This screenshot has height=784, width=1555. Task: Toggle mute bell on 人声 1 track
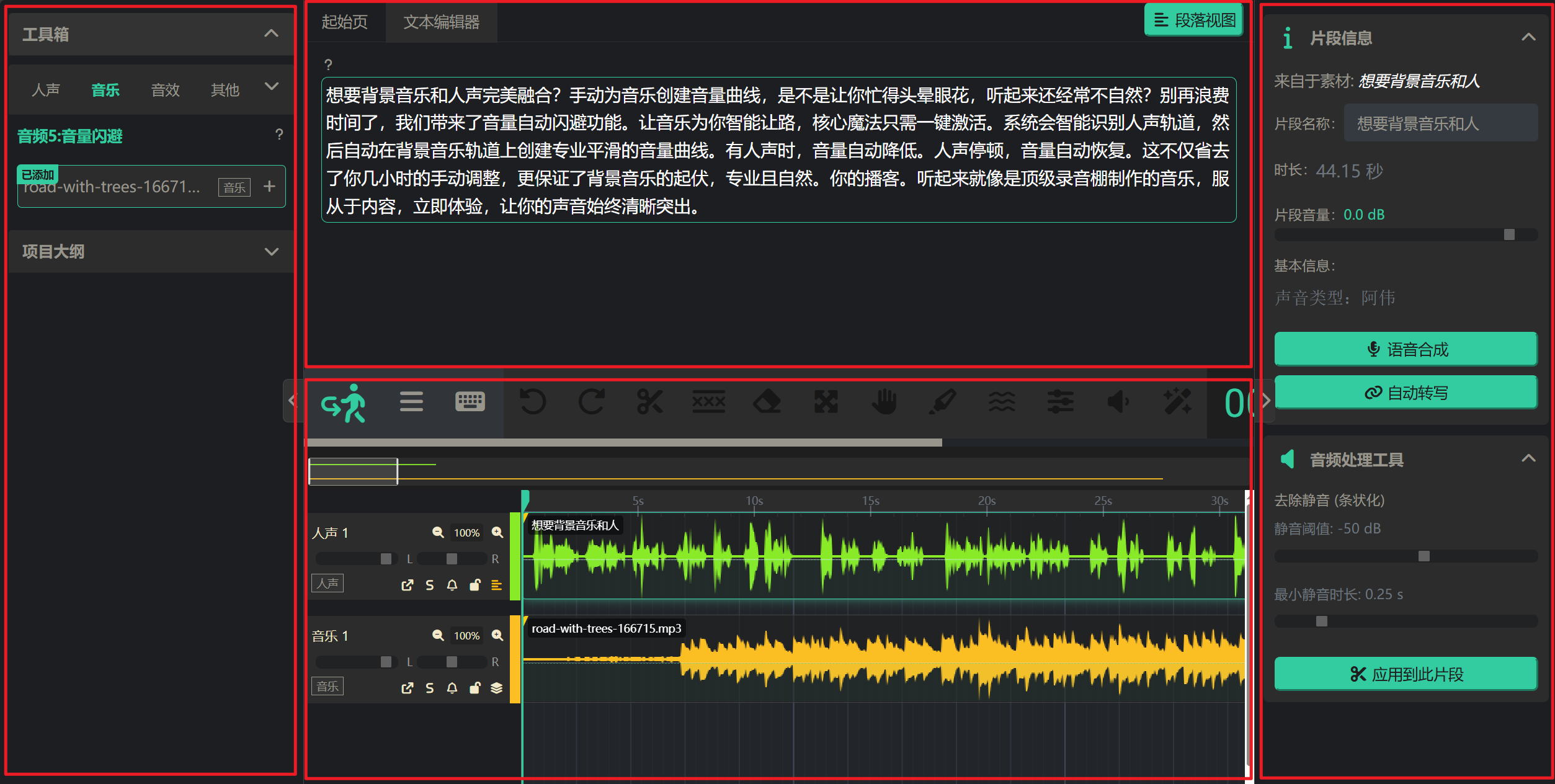tap(452, 585)
